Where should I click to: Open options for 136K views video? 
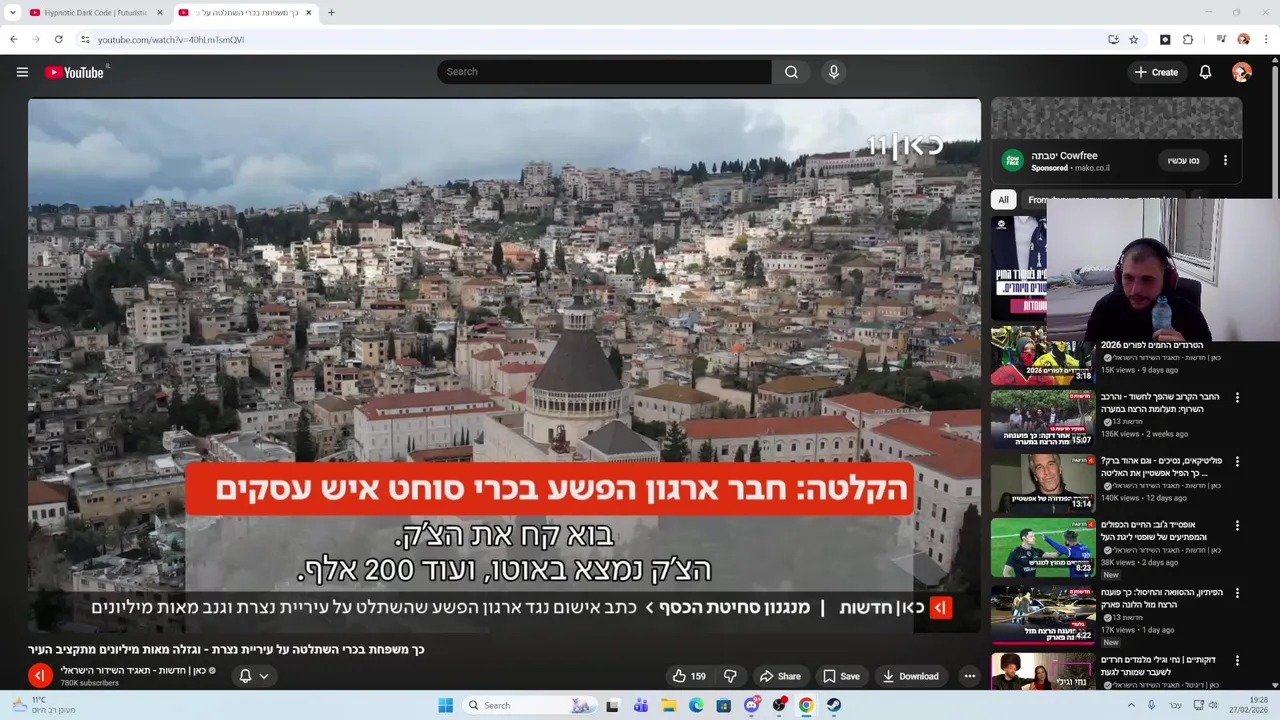(x=1237, y=398)
